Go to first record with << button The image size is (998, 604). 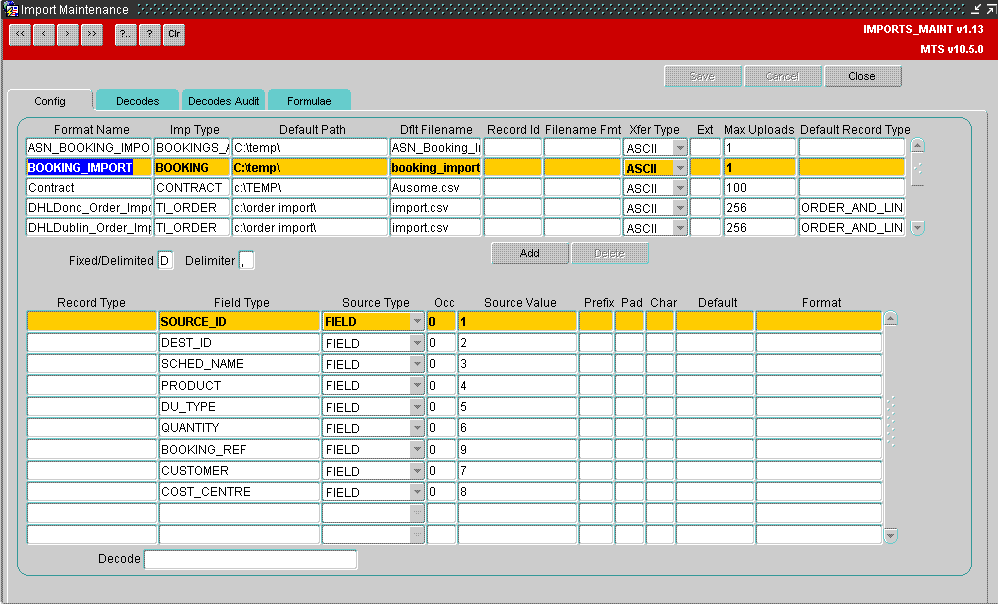click(20, 34)
